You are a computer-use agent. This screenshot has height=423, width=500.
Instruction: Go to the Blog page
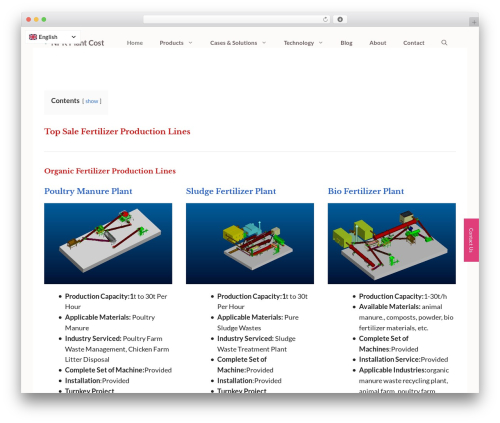(346, 43)
